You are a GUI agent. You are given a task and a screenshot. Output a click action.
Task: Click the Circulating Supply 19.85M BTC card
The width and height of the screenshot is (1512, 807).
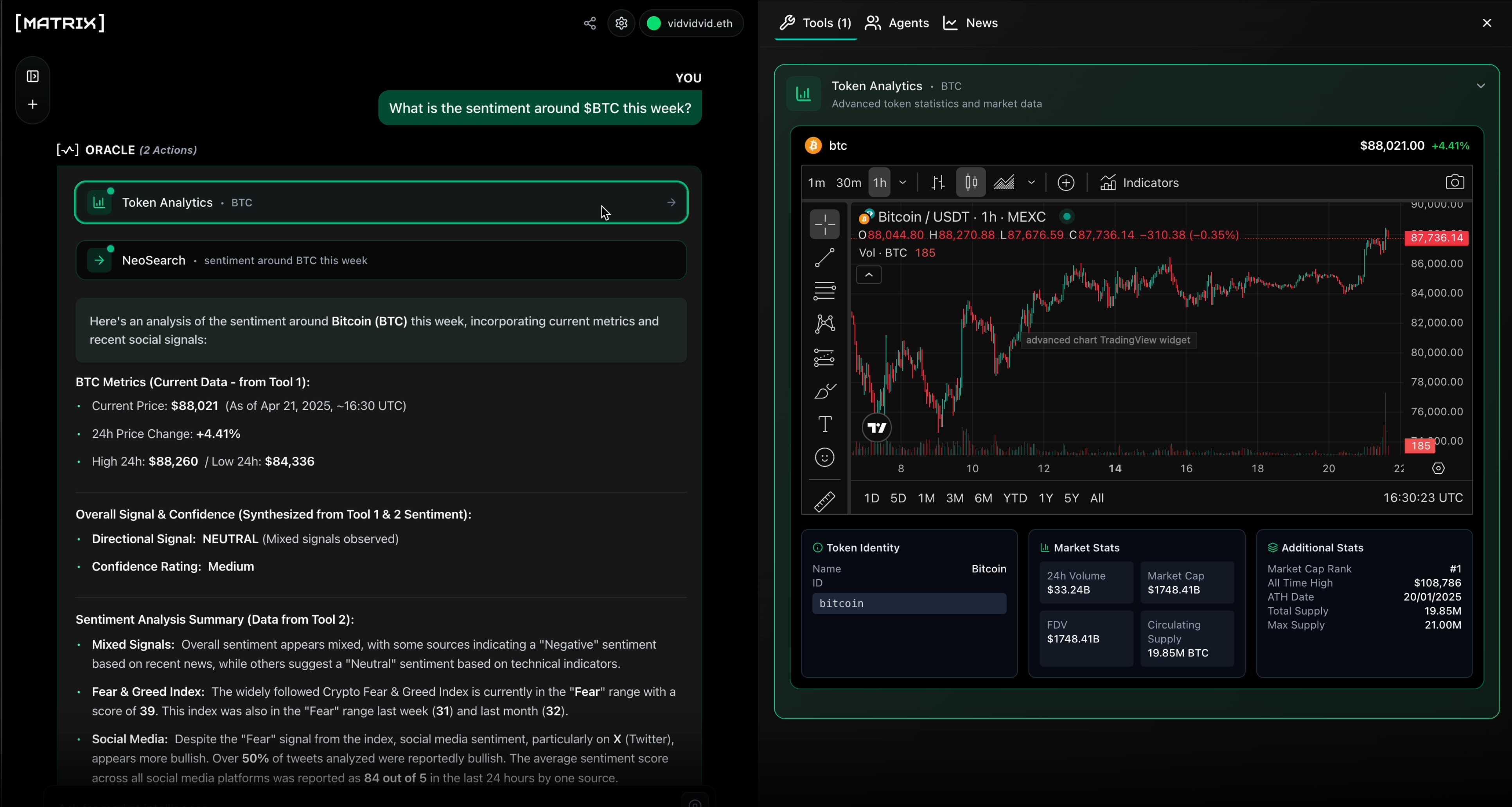(x=1187, y=638)
